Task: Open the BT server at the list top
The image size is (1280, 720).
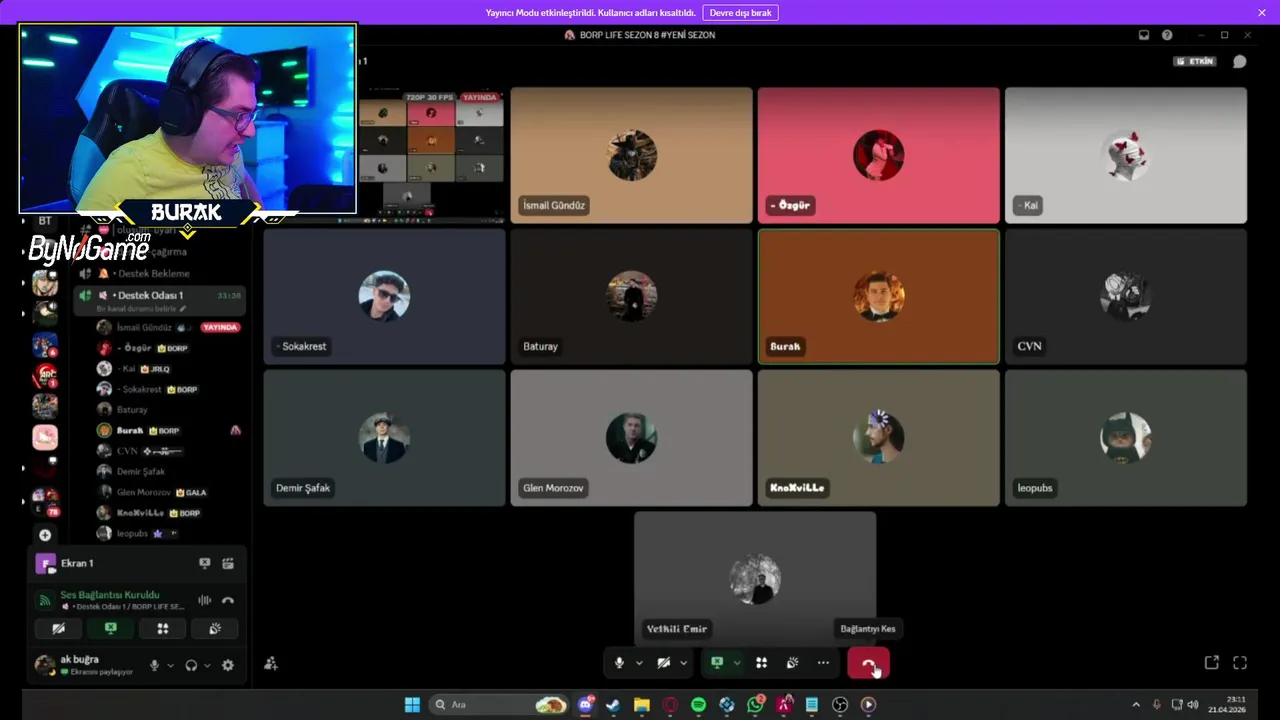Action: pyautogui.click(x=45, y=220)
